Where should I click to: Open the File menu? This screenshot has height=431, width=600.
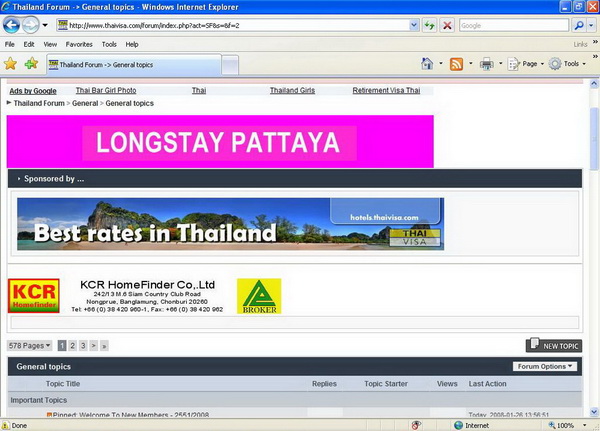click(10, 44)
